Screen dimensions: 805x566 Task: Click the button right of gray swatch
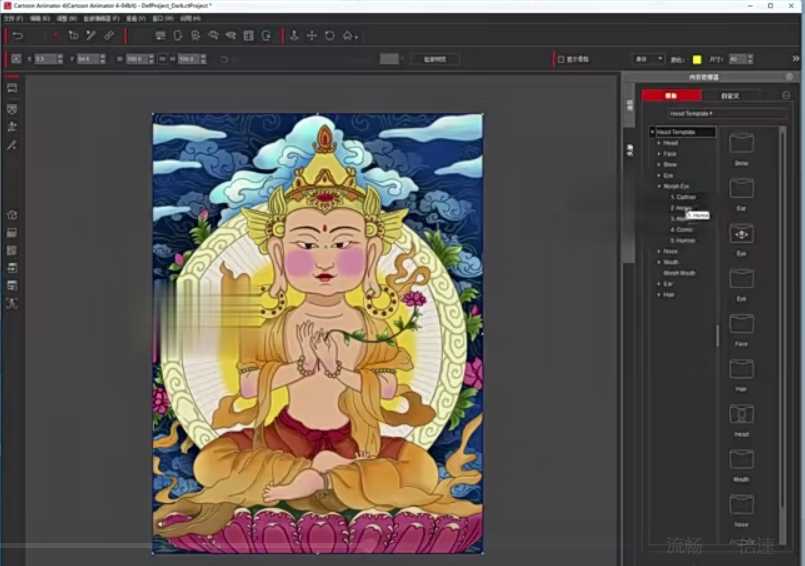(x=435, y=59)
